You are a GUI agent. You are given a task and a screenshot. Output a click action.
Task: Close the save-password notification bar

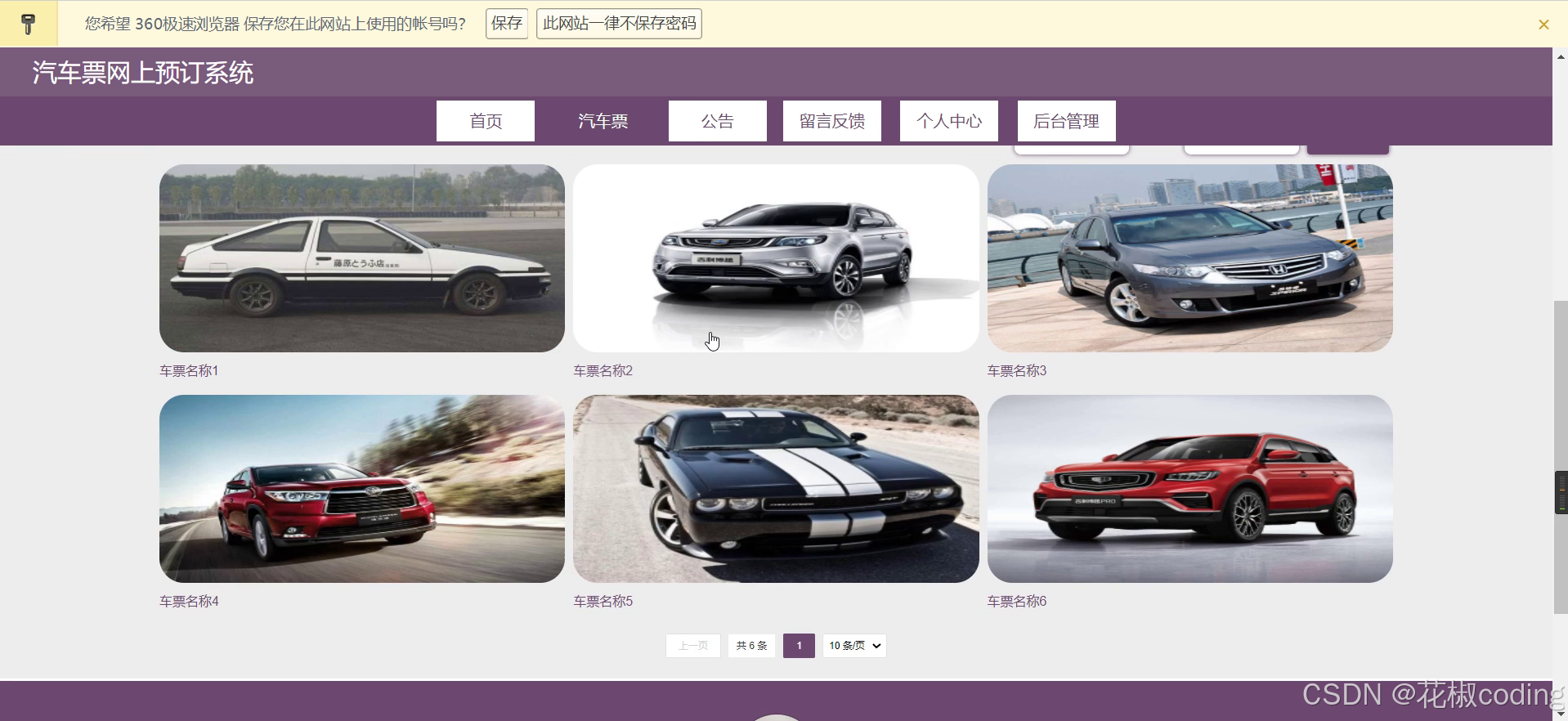[1543, 25]
